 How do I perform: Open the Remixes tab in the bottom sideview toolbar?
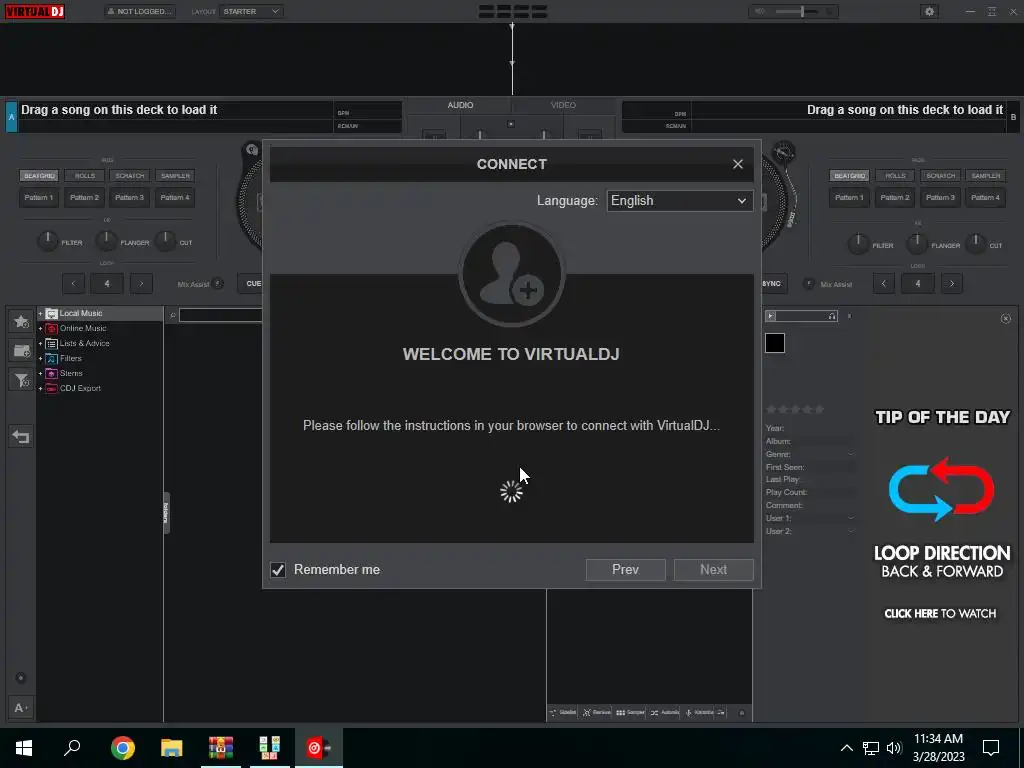(x=596, y=712)
